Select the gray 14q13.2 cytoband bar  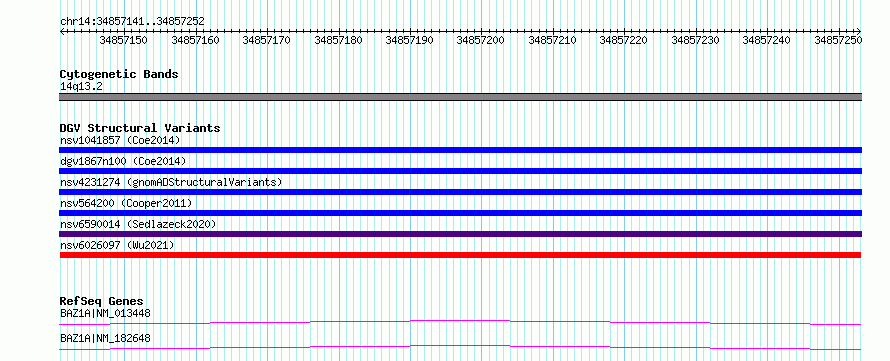(x=460, y=97)
